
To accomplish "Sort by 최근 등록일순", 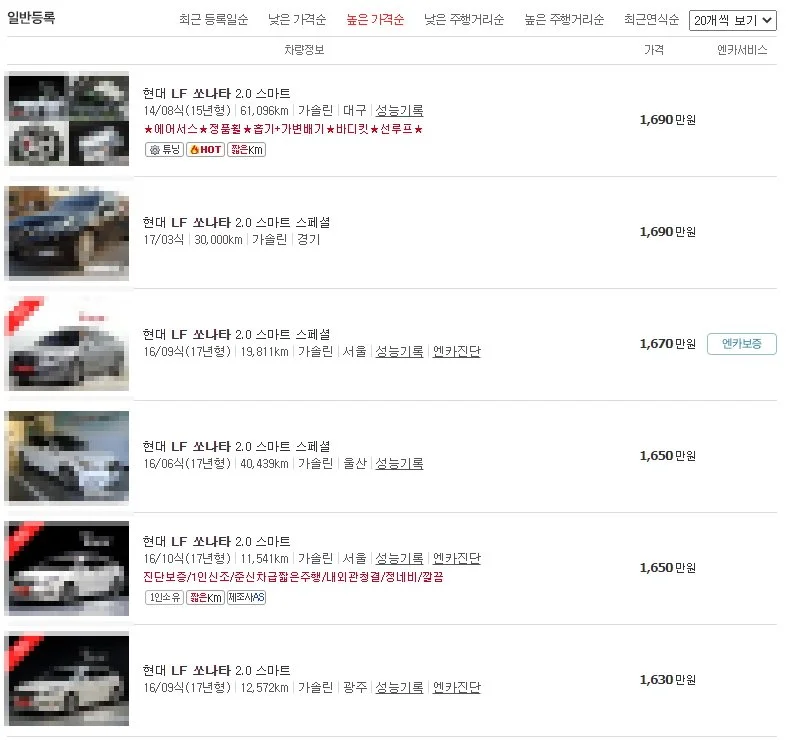I will 214,20.
